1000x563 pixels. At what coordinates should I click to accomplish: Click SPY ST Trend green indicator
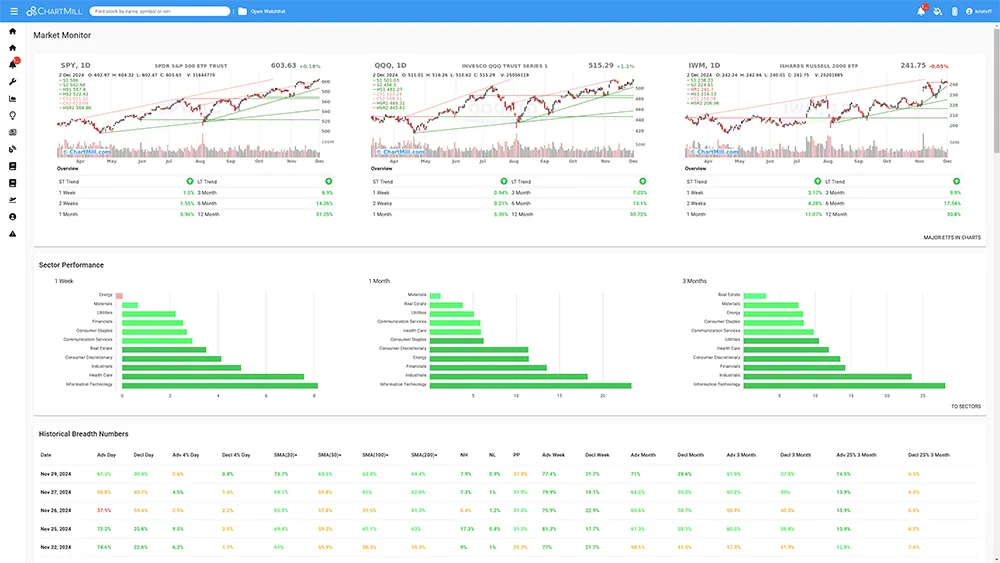[x=189, y=182]
